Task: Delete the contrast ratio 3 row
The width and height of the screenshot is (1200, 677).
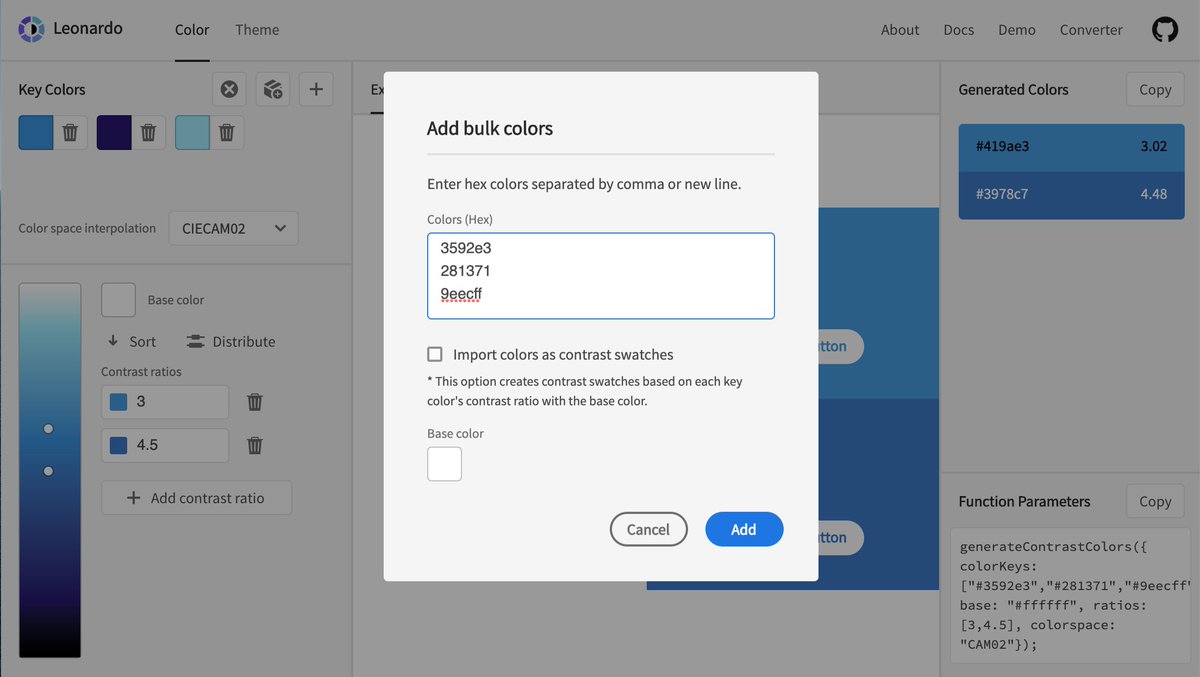Action: point(255,402)
